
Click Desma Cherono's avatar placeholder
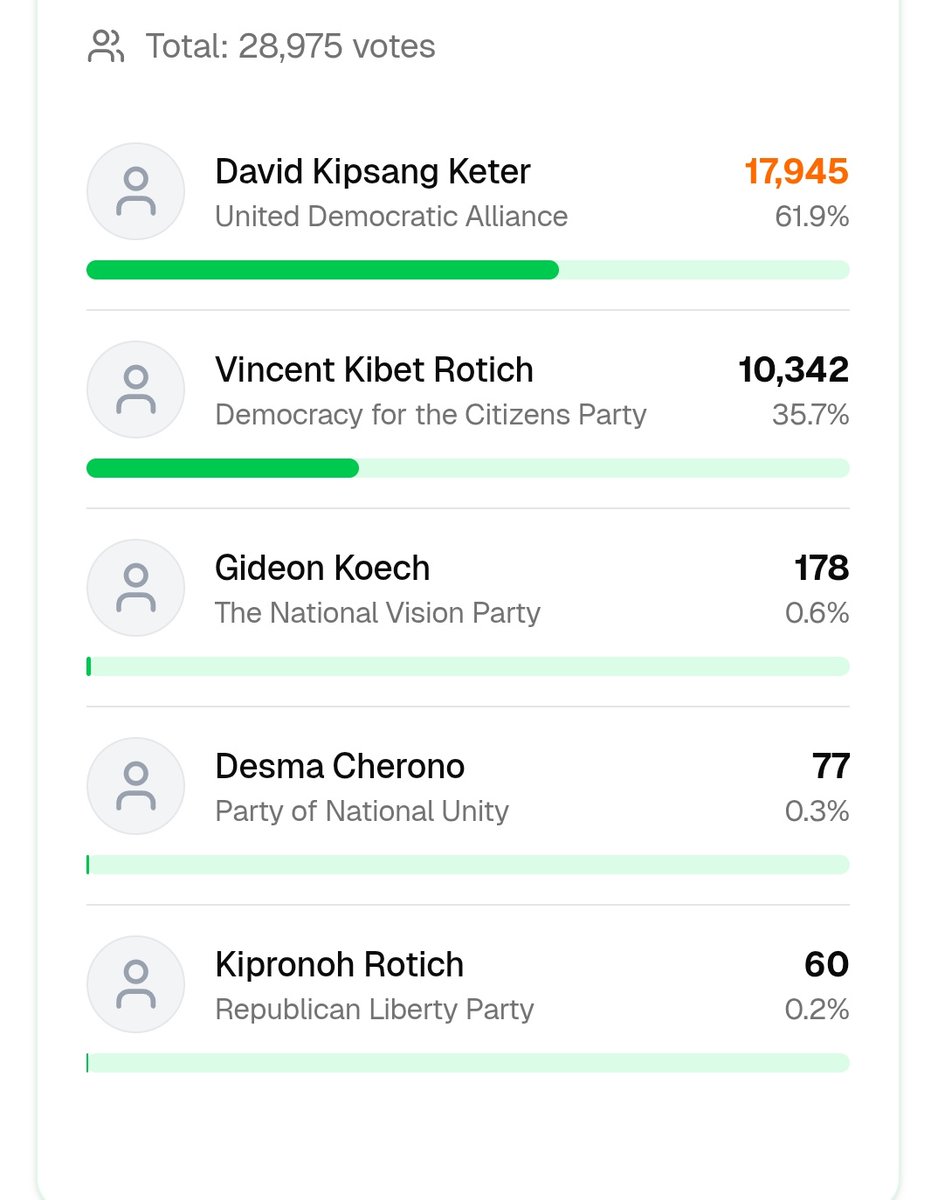(x=136, y=787)
